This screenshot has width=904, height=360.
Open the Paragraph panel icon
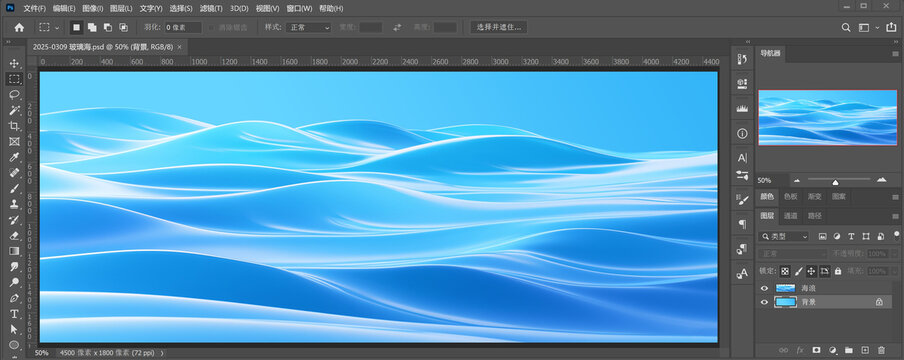tap(742, 224)
